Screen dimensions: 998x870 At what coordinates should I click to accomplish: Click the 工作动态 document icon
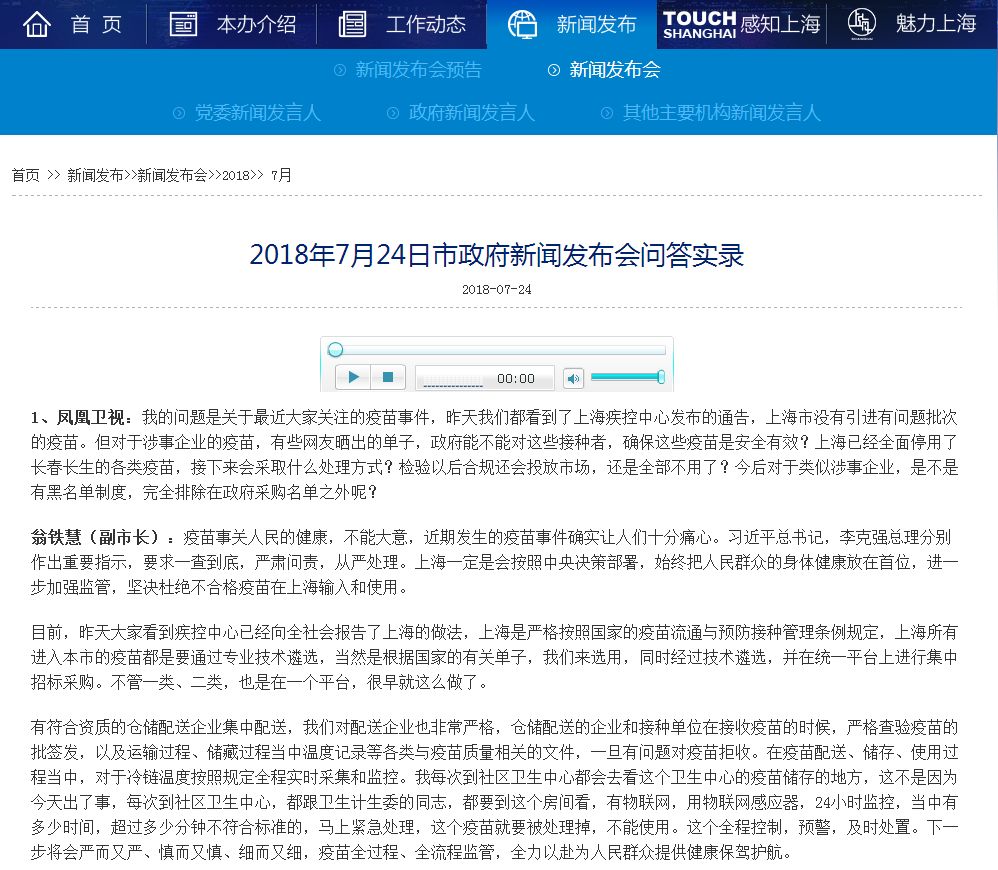point(352,24)
